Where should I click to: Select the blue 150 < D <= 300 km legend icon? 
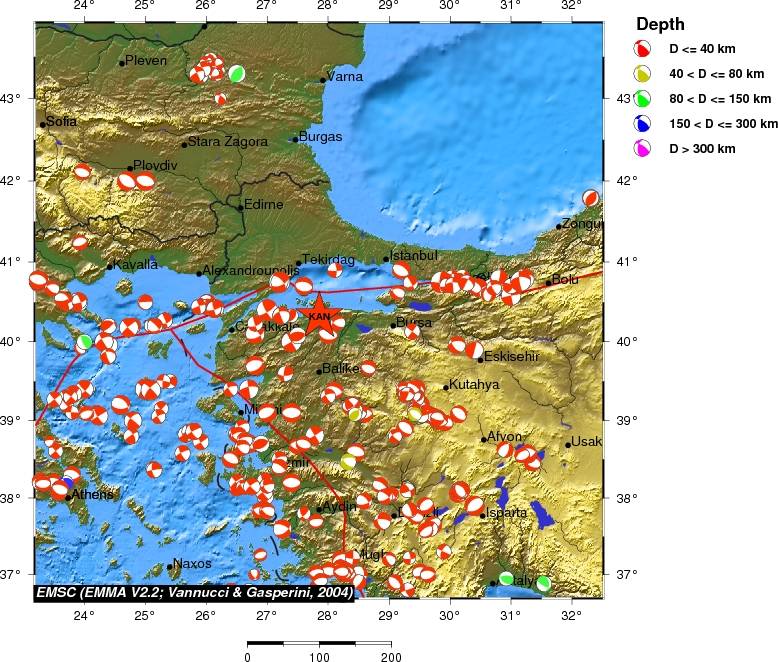point(643,124)
